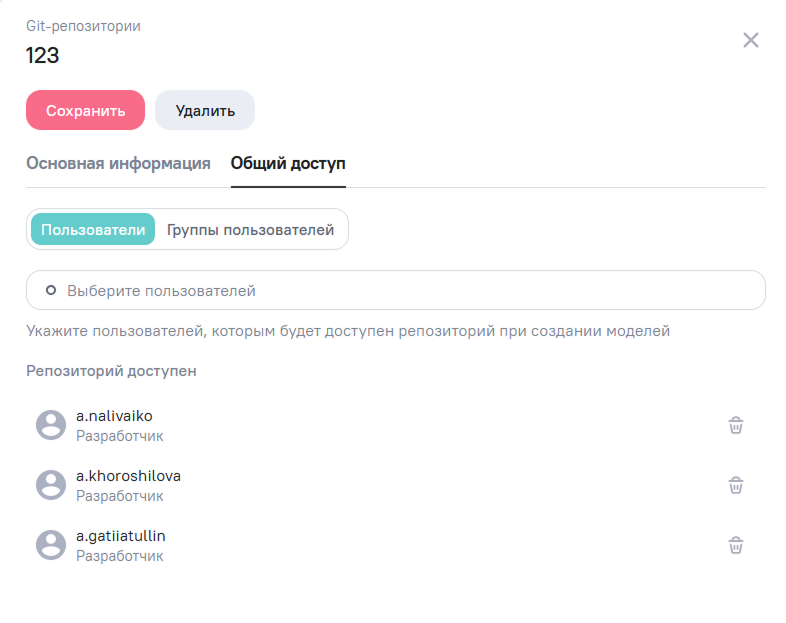The height and width of the screenshot is (623, 786).
Task: Click Разработчик role under a.gatiiatullin
Action: tap(120, 556)
